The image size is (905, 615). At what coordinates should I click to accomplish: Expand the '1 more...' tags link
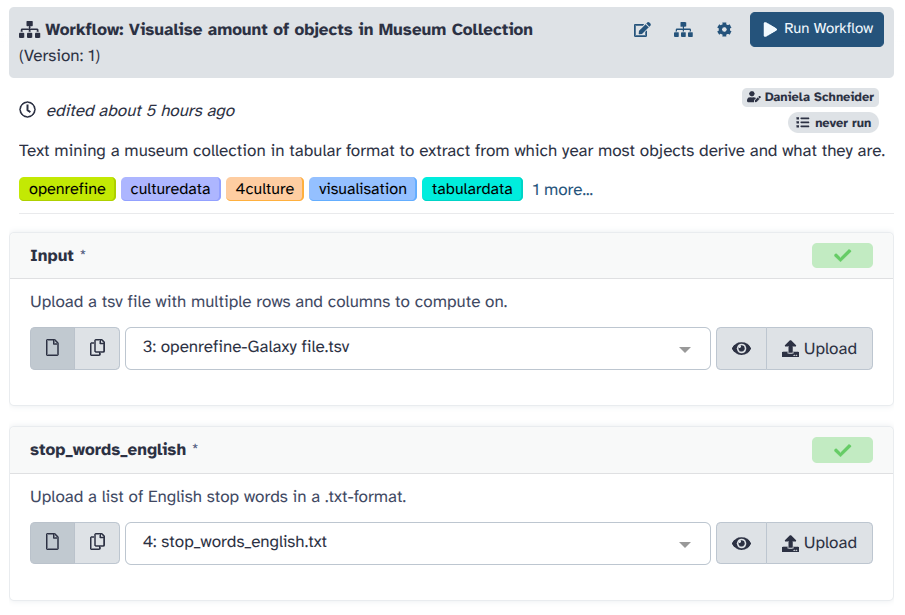[x=562, y=189]
